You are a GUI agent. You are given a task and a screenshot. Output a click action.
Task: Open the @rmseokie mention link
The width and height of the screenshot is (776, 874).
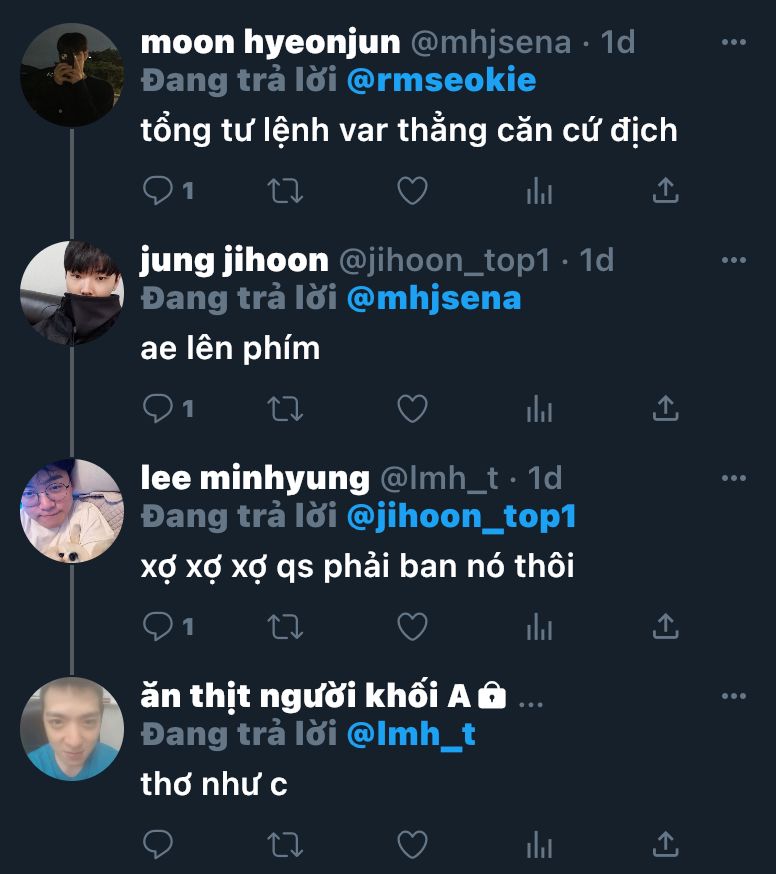point(441,81)
